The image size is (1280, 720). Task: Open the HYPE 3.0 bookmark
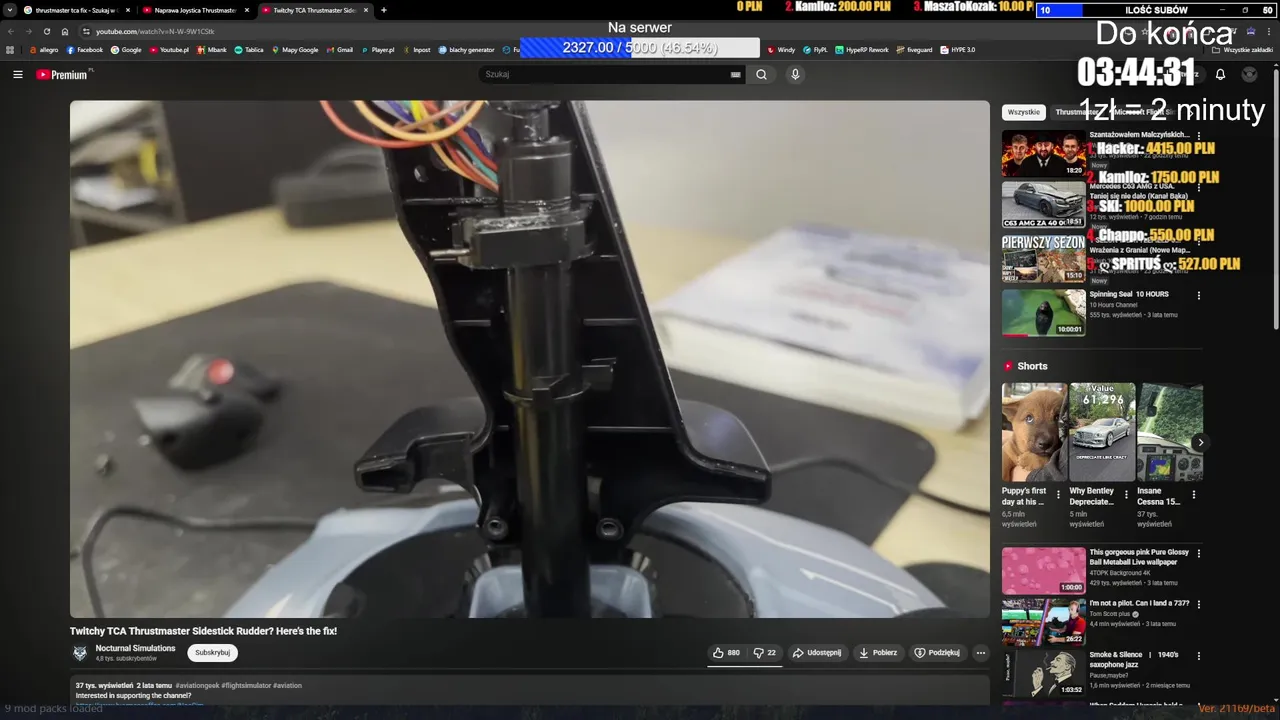(958, 49)
